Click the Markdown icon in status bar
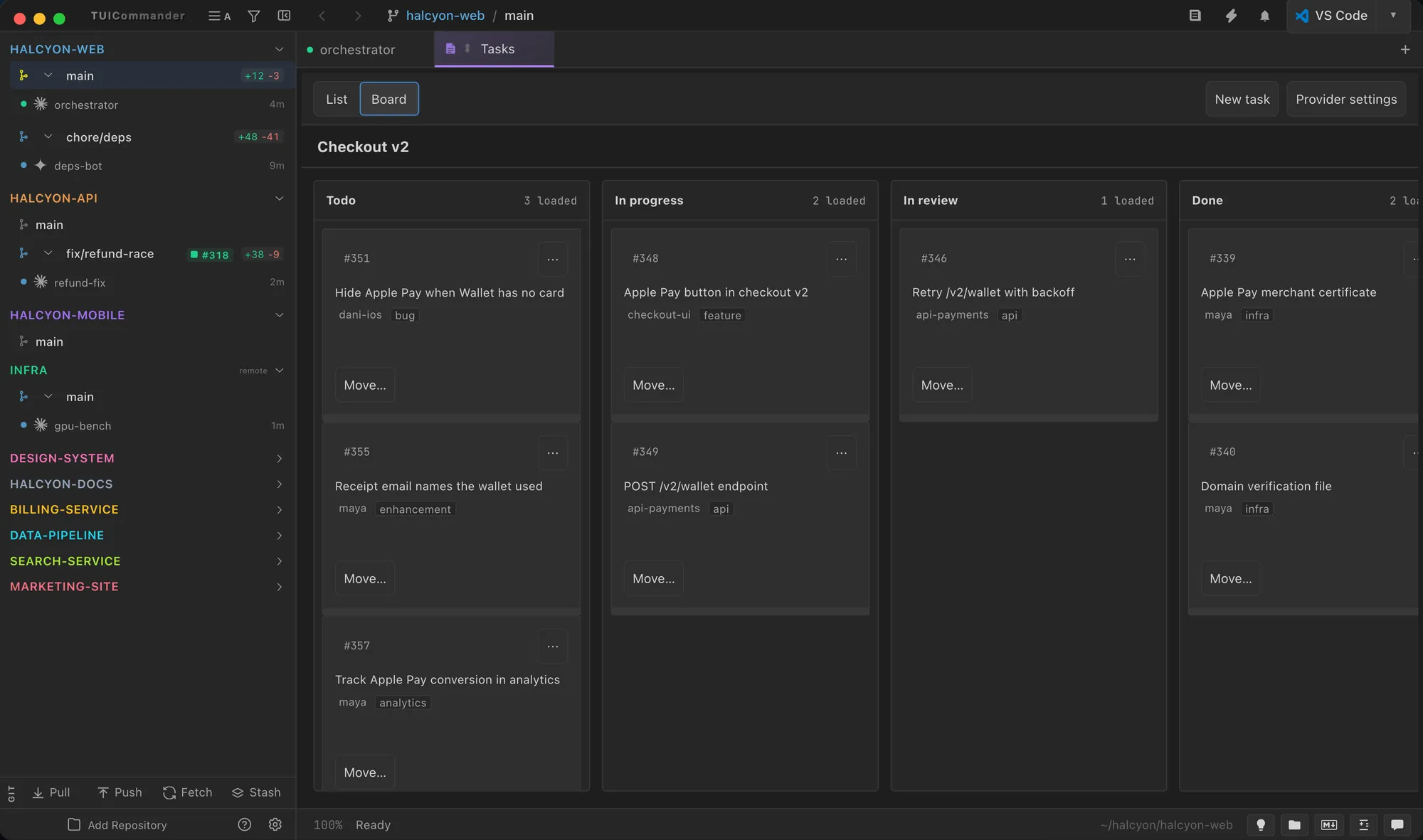This screenshot has height=840, width=1423. (x=1329, y=825)
